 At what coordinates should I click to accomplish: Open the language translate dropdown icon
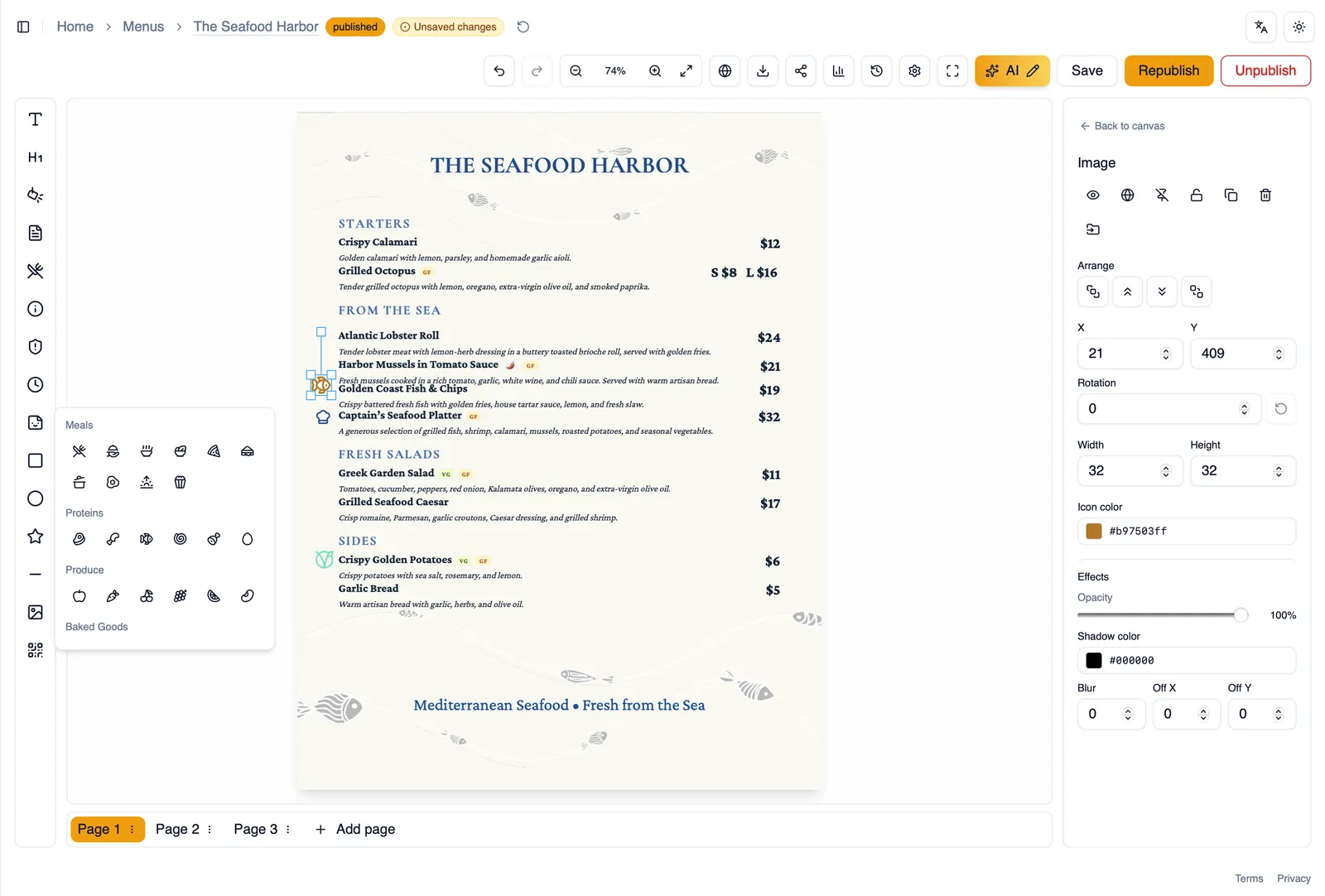[1260, 27]
